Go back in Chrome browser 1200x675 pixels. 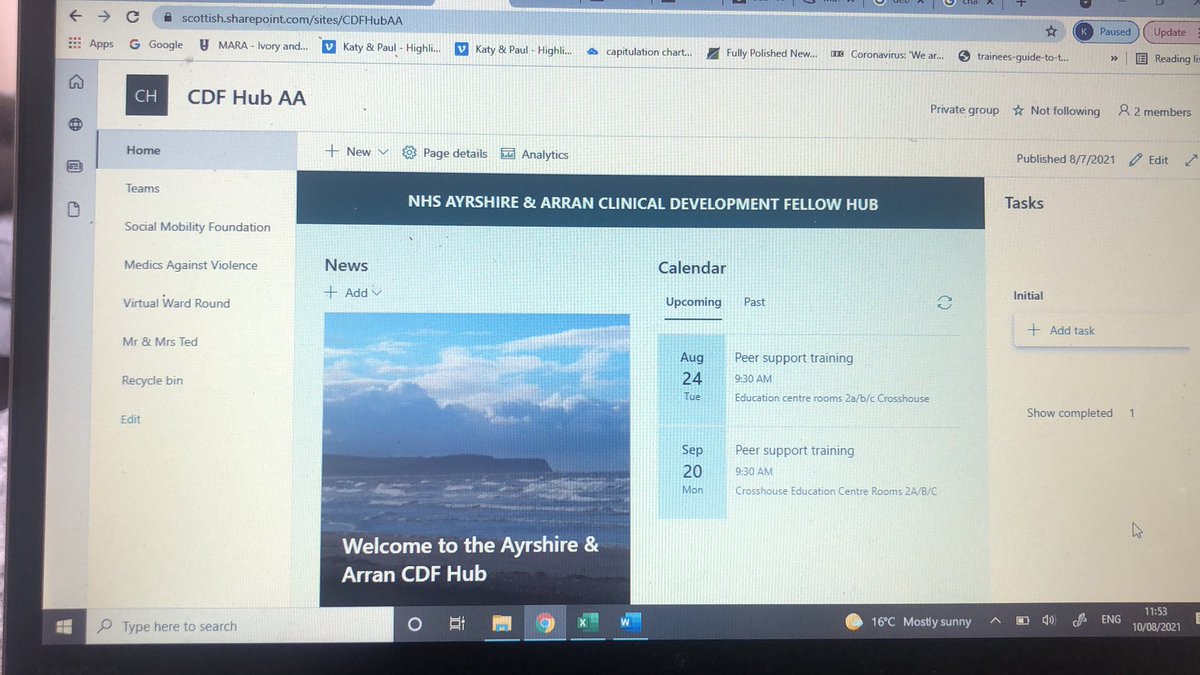[x=76, y=17]
